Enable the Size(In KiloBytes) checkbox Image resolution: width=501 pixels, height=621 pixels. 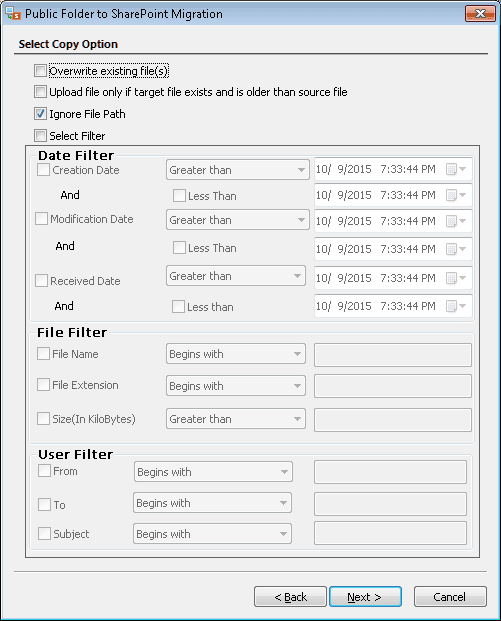pos(43,419)
